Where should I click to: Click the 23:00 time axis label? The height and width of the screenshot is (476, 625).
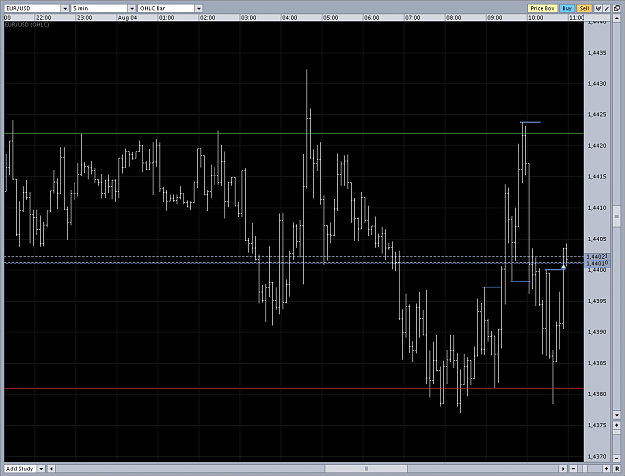point(84,18)
